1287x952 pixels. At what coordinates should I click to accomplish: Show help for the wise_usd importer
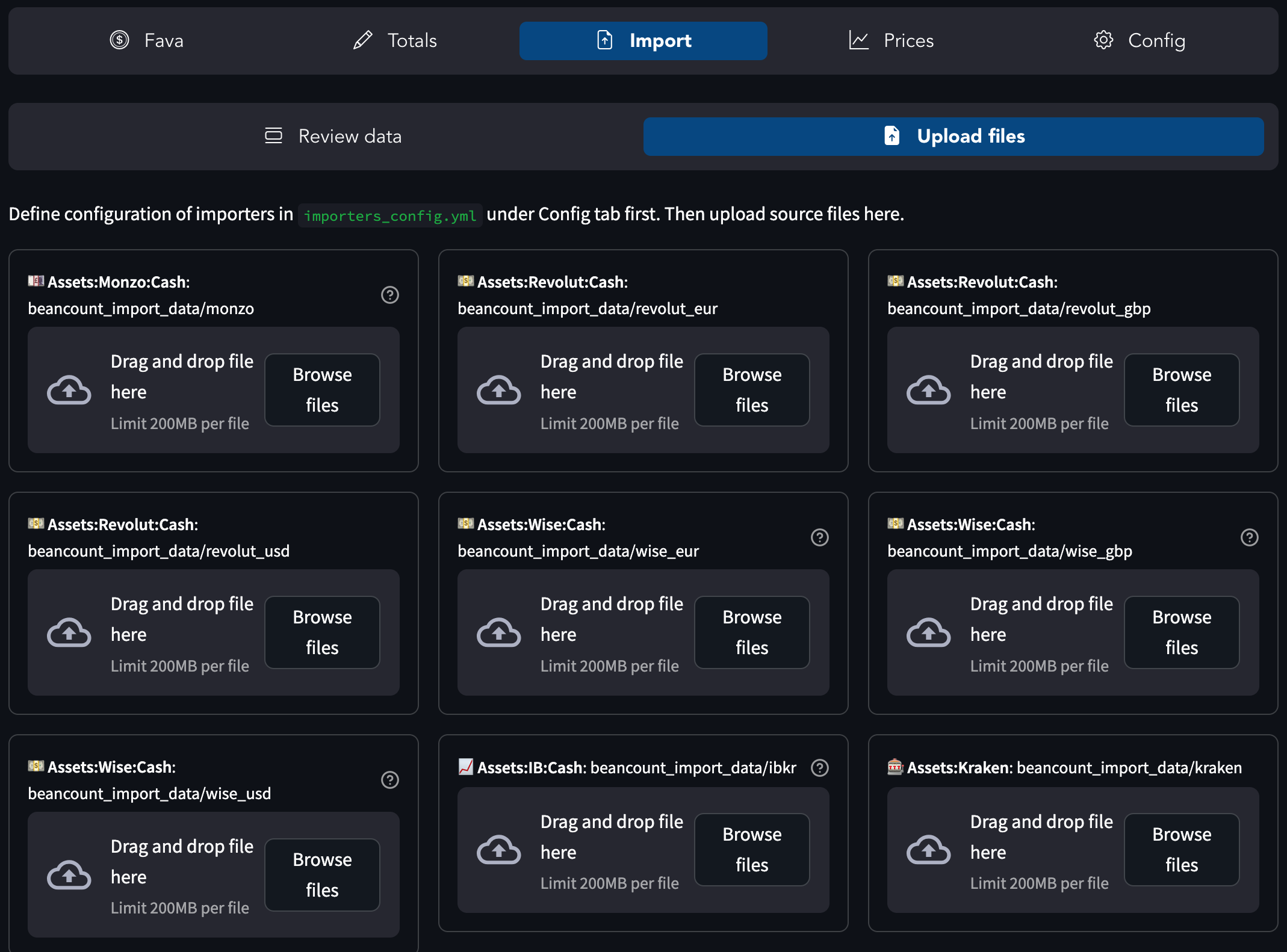point(390,780)
